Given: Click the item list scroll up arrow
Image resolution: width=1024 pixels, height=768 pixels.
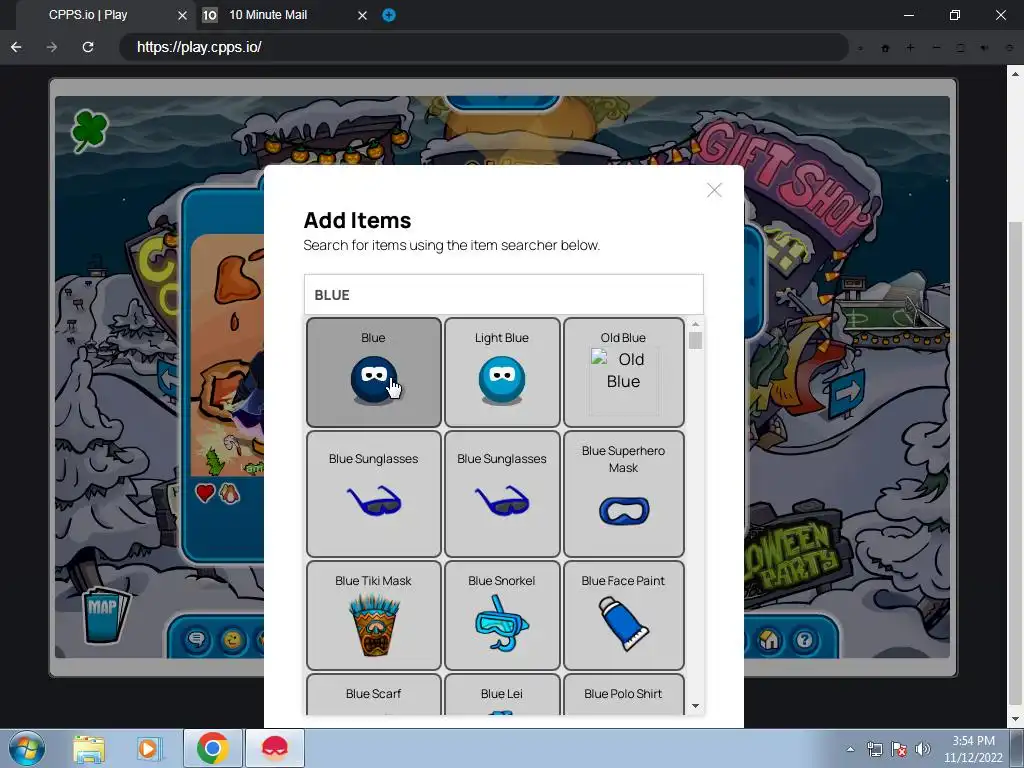Looking at the screenshot, I should (695, 324).
